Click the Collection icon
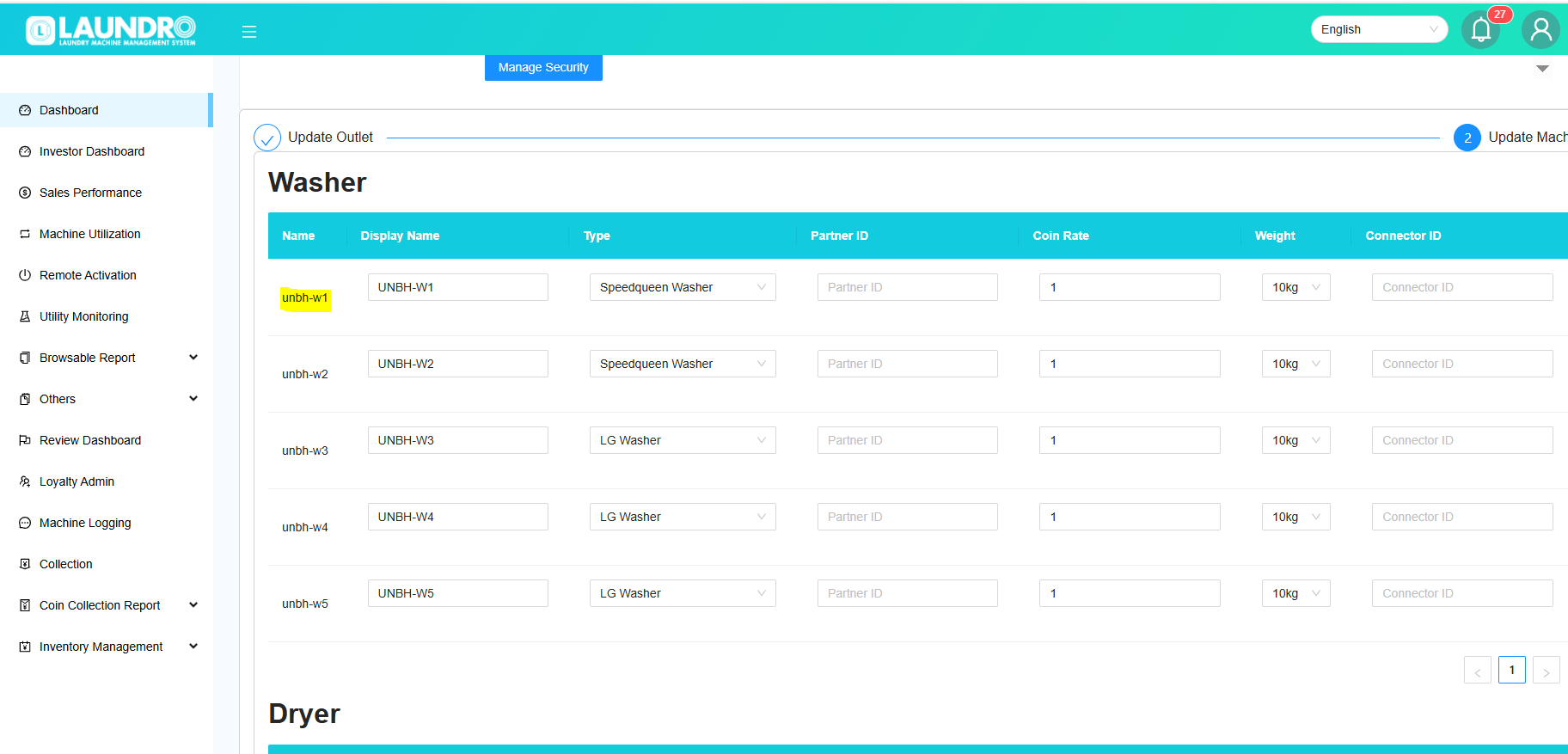The width and height of the screenshot is (1568, 754). 25,564
